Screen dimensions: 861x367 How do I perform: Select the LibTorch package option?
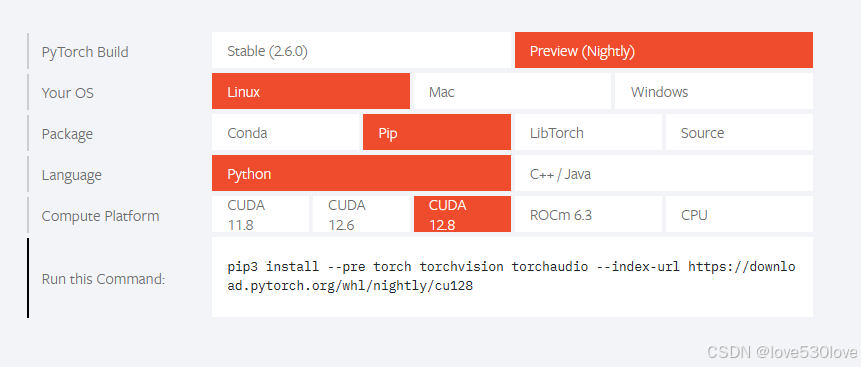coord(588,132)
